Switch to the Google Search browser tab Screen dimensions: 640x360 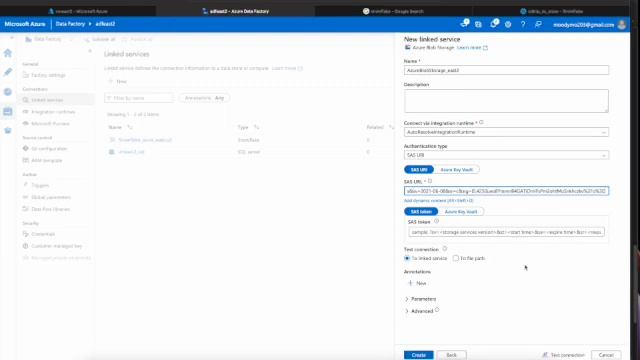pos(393,11)
